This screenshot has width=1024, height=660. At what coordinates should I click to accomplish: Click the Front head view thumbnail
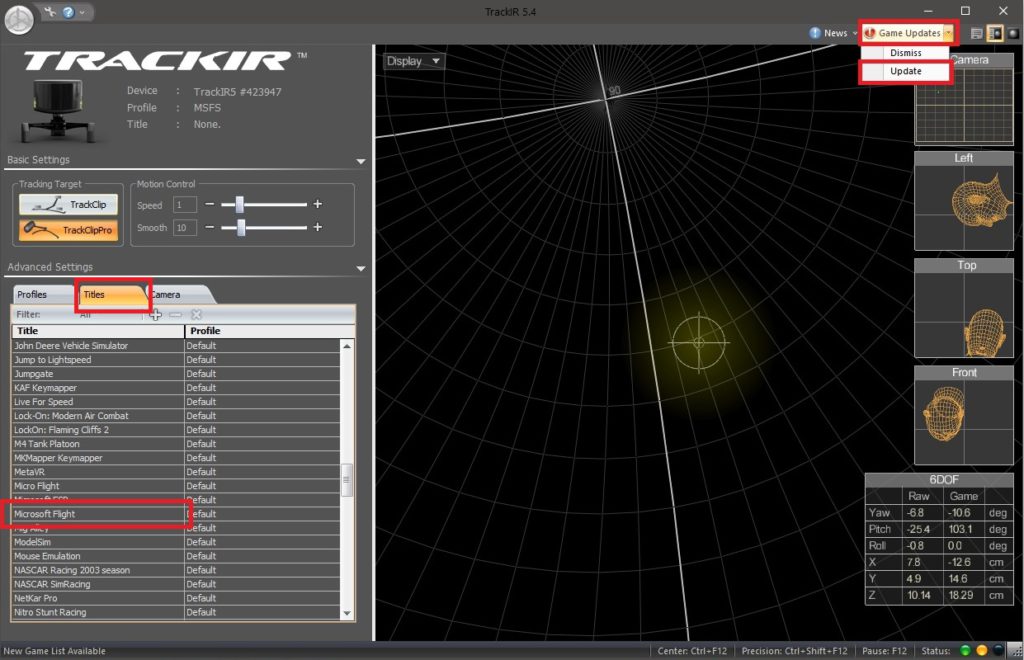(964, 415)
